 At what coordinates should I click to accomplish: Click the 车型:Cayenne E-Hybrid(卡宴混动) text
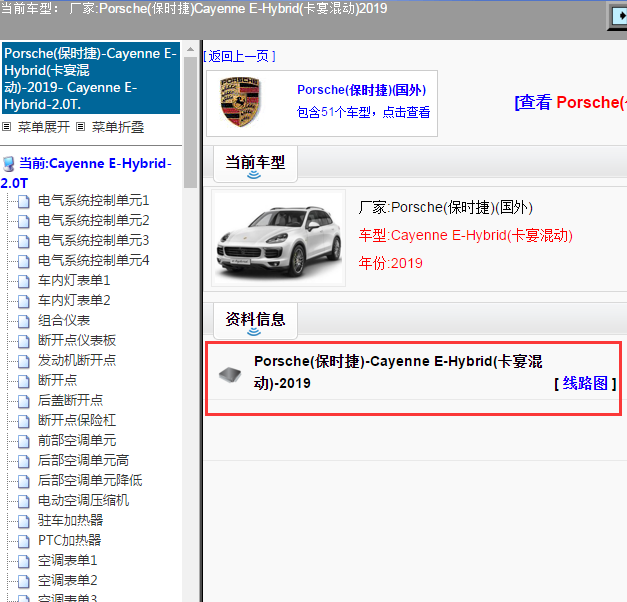(x=465, y=235)
